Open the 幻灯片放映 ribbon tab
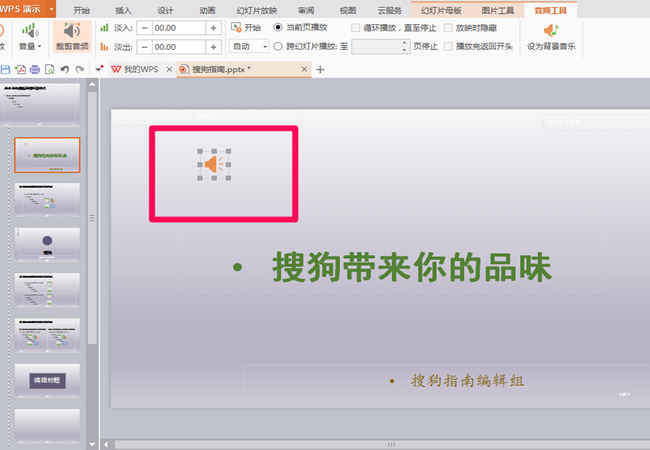The width and height of the screenshot is (650, 450). tap(257, 10)
